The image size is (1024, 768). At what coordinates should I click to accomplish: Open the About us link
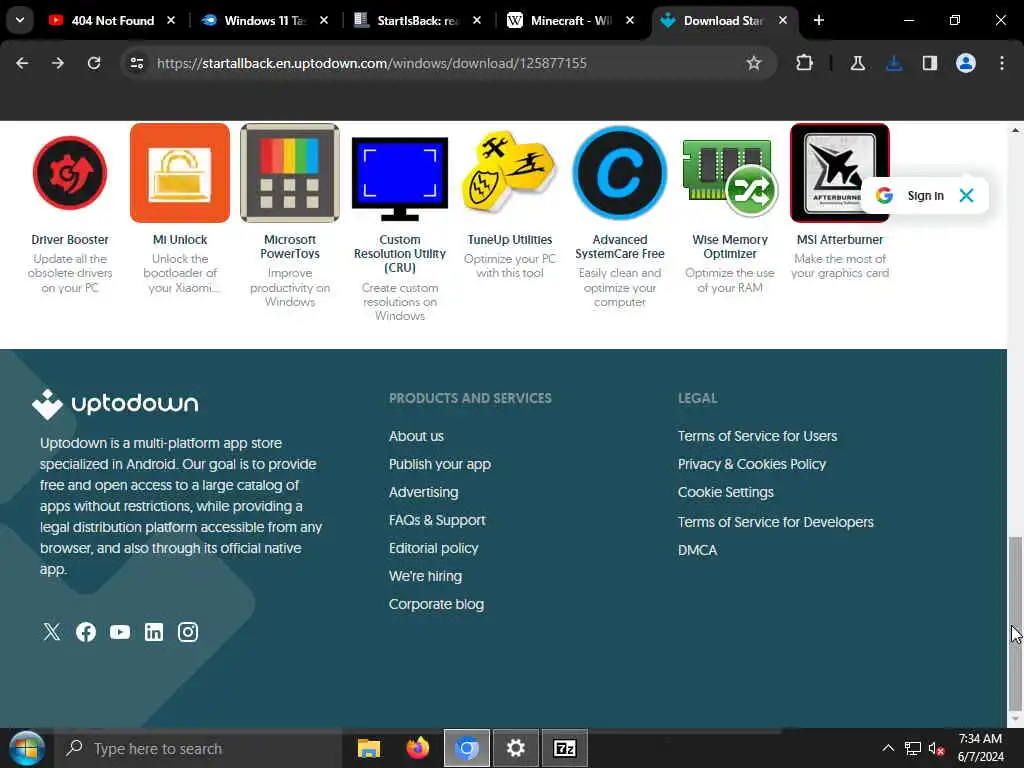(x=416, y=436)
